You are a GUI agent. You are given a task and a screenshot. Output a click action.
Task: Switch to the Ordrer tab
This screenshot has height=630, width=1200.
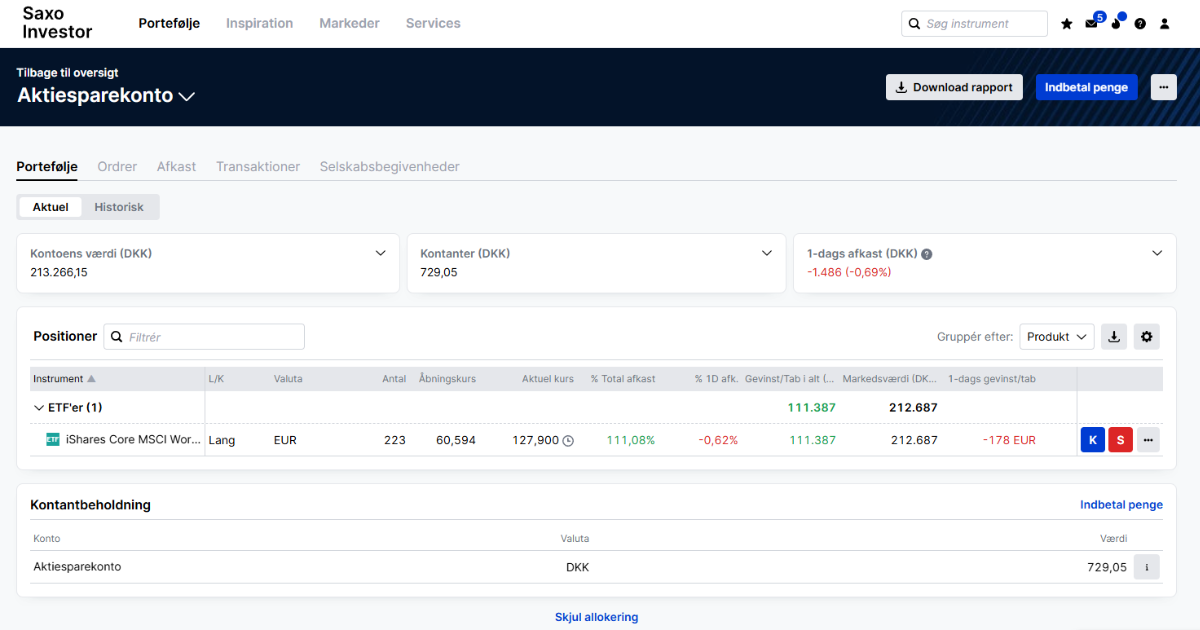click(x=117, y=167)
